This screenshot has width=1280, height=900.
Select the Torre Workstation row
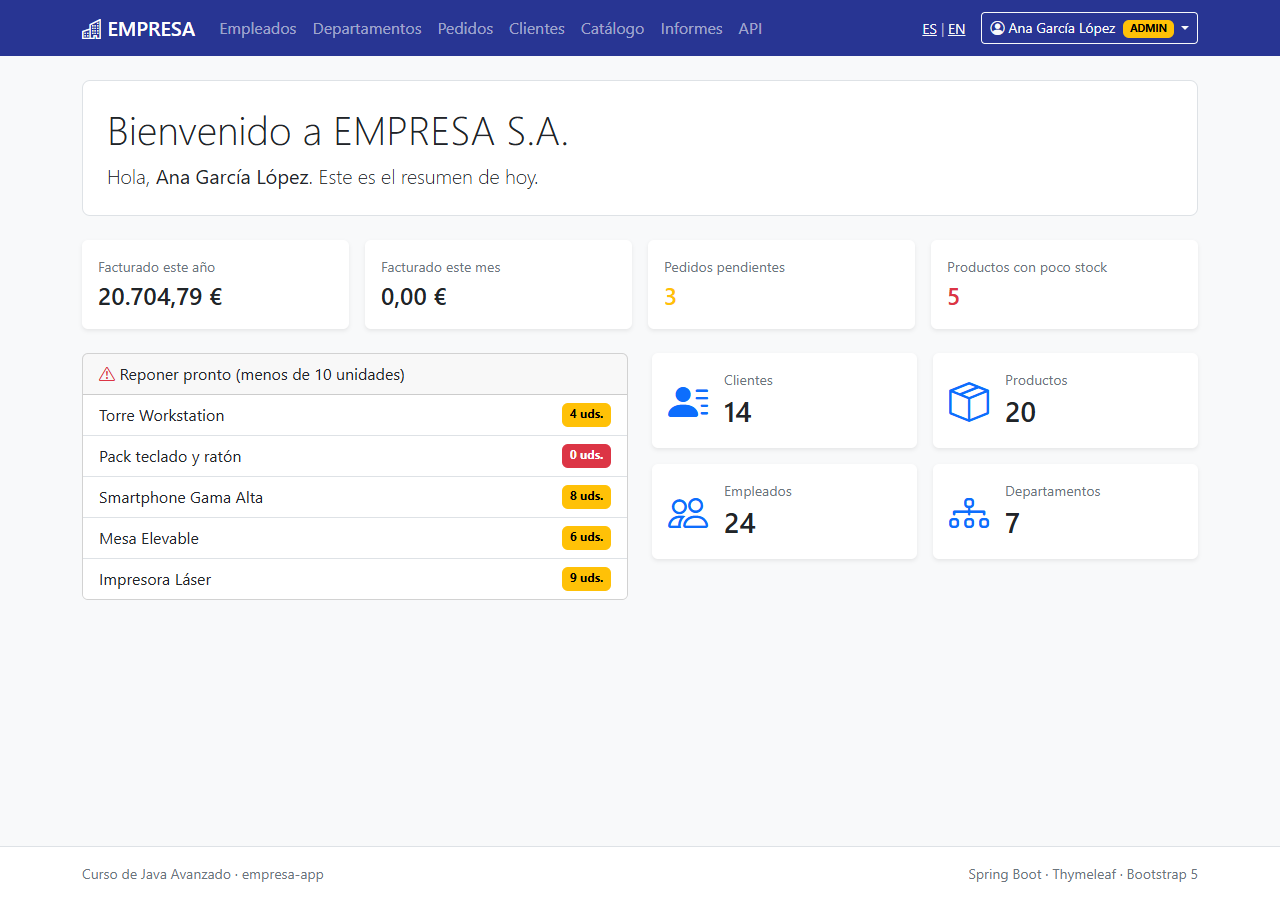click(355, 415)
